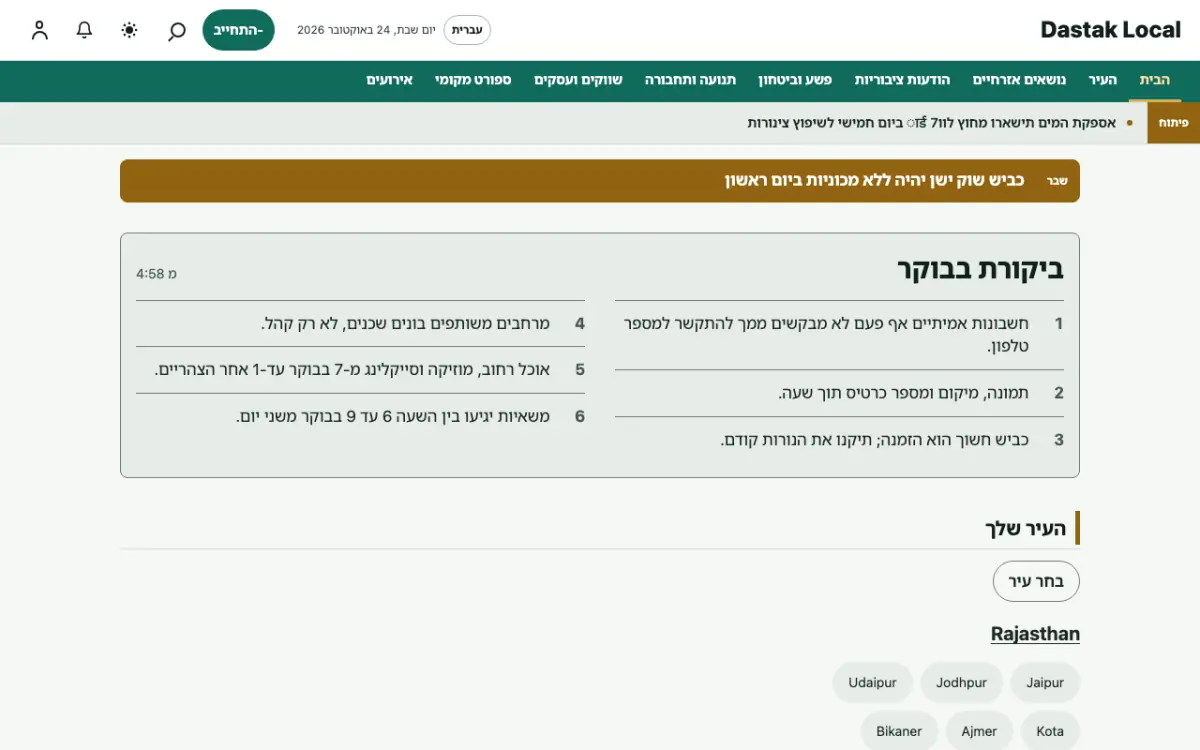Open the הודעות ציבוריות nav item
This screenshot has width=1200, height=750.
point(902,80)
